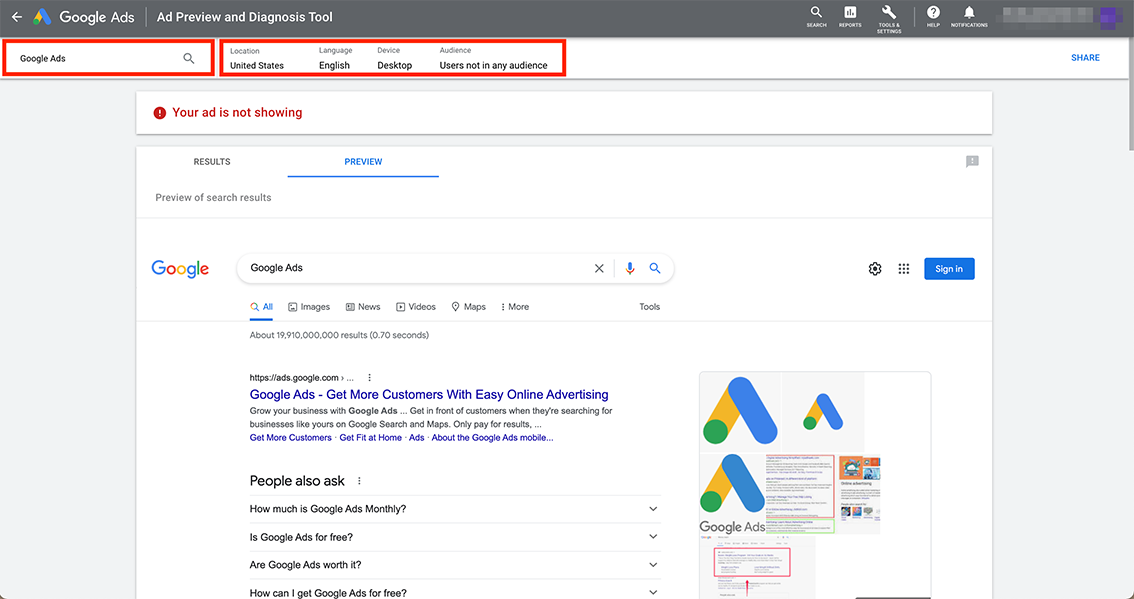Click the magnifier in the keyword search box
Viewport: 1134px width, 599px height.
(x=189, y=59)
